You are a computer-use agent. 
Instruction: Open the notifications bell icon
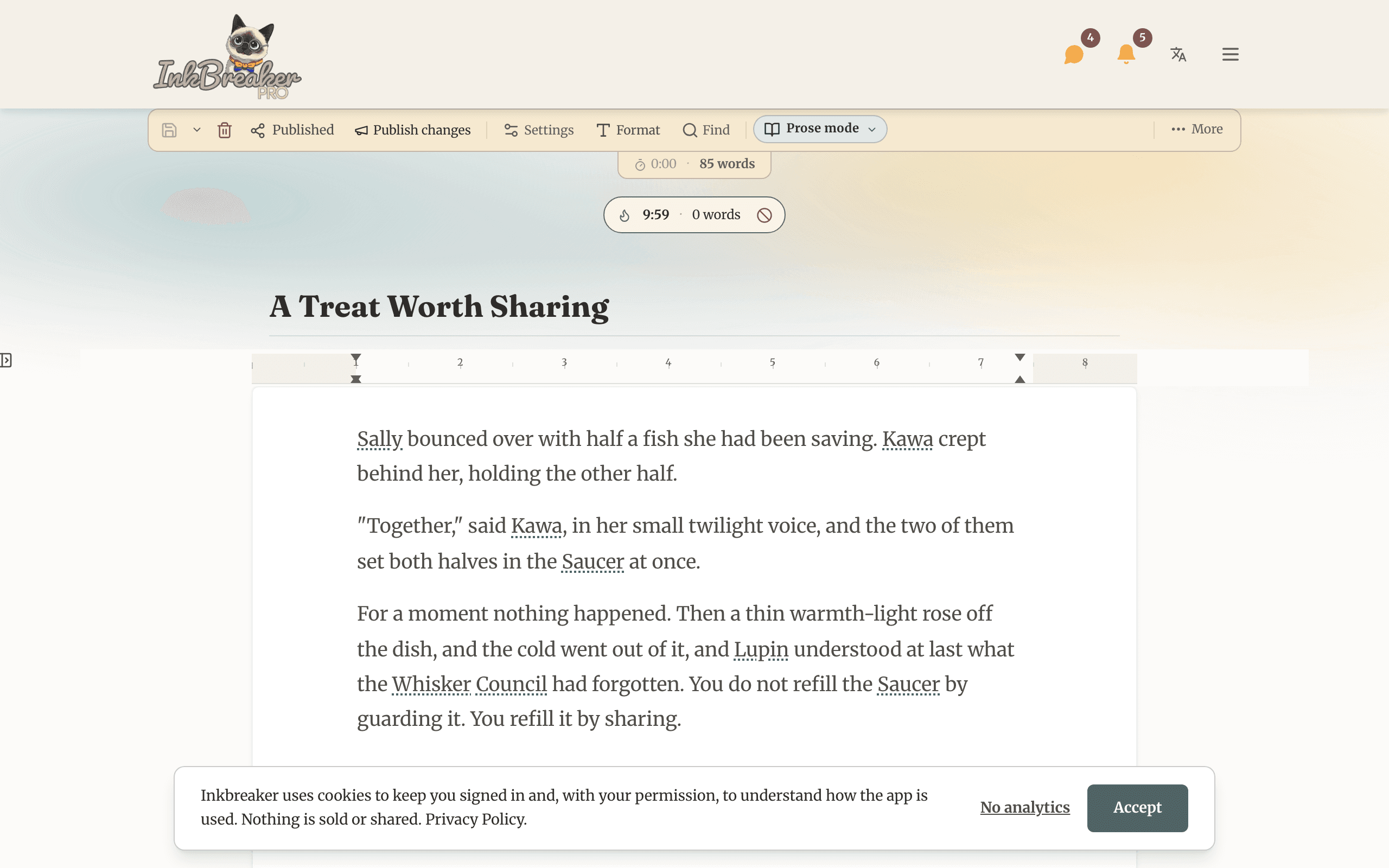click(1125, 55)
